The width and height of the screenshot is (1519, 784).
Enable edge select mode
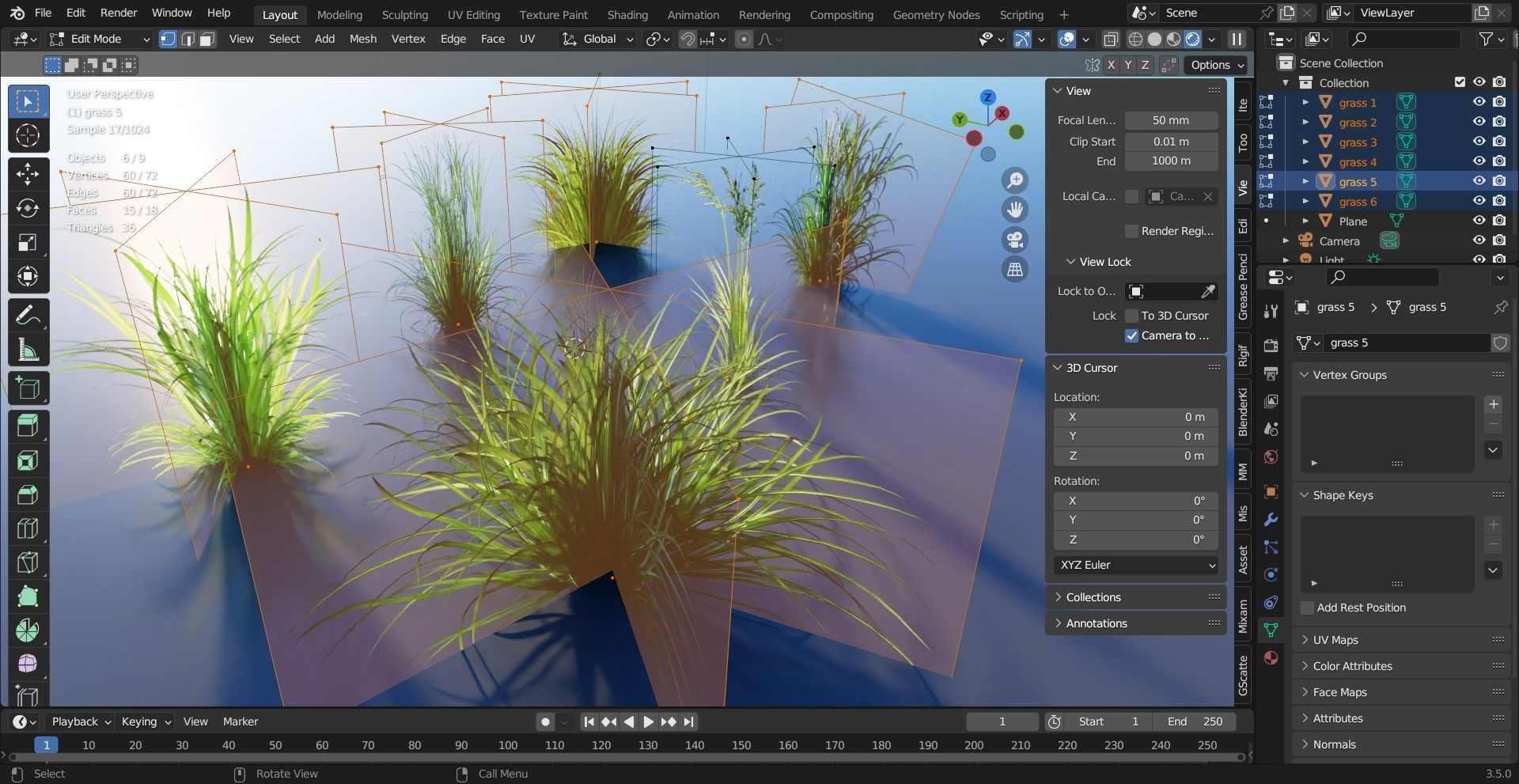click(188, 39)
